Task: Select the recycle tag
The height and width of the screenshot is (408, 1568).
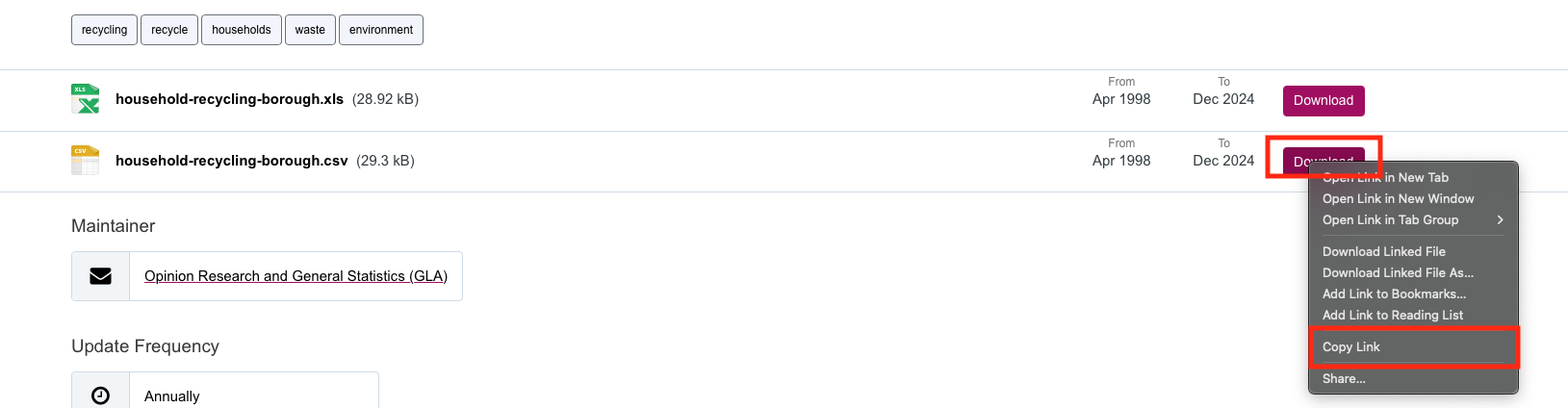Action: click(169, 30)
